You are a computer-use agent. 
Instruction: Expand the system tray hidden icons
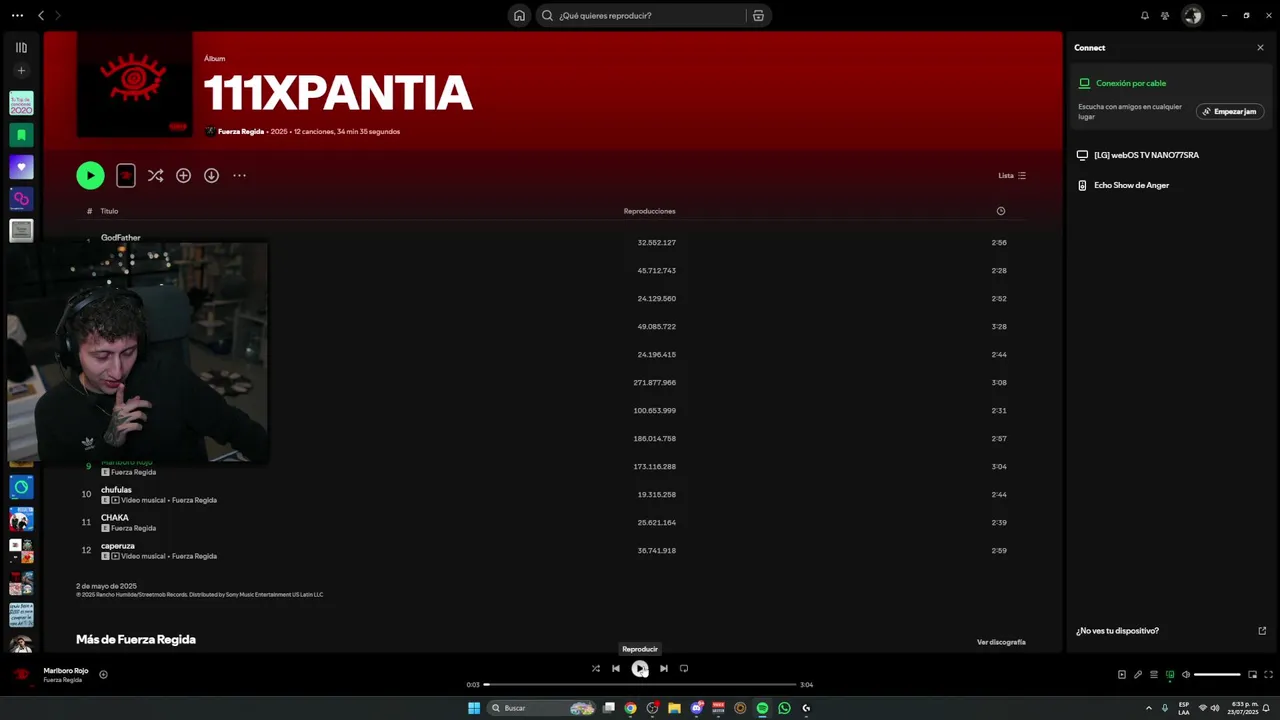1148,708
